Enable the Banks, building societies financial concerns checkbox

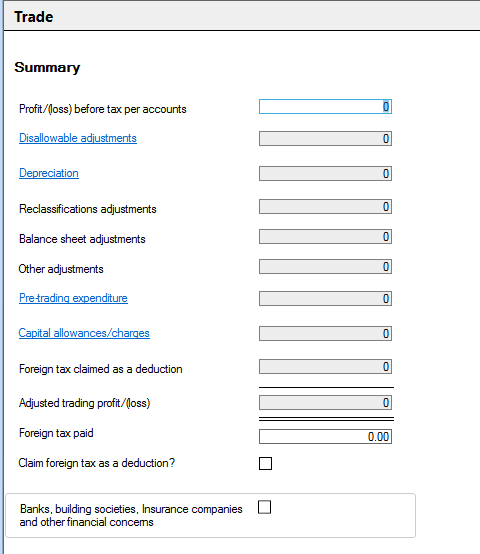pyautogui.click(x=265, y=507)
